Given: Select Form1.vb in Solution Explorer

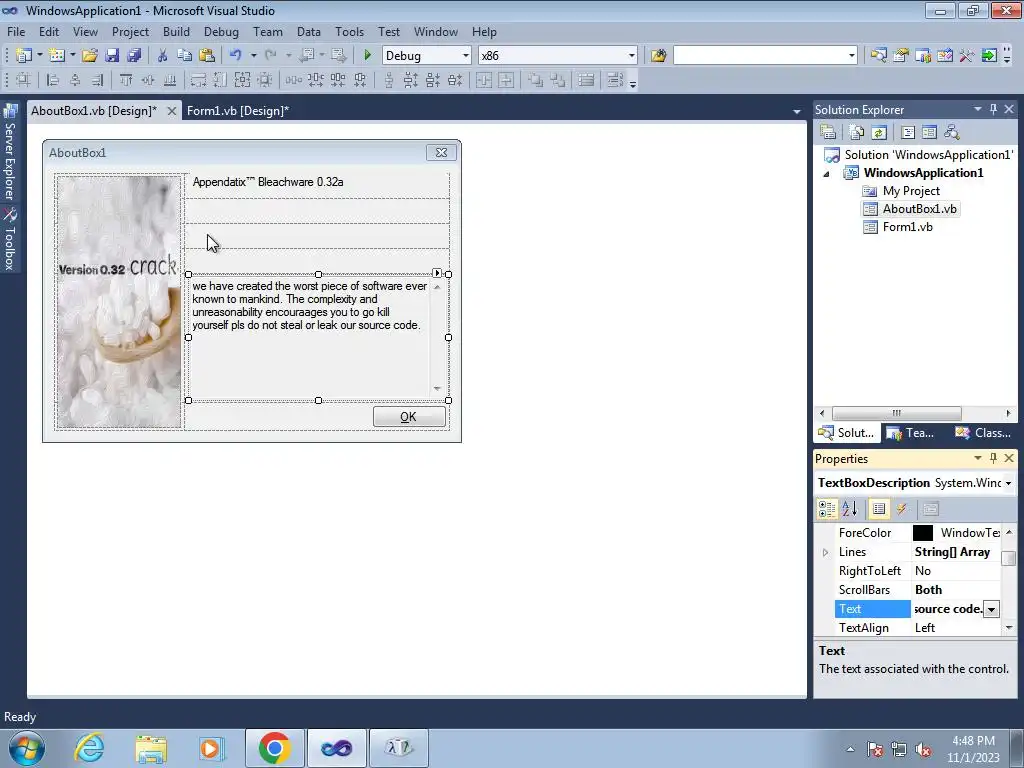Looking at the screenshot, I should 906,227.
